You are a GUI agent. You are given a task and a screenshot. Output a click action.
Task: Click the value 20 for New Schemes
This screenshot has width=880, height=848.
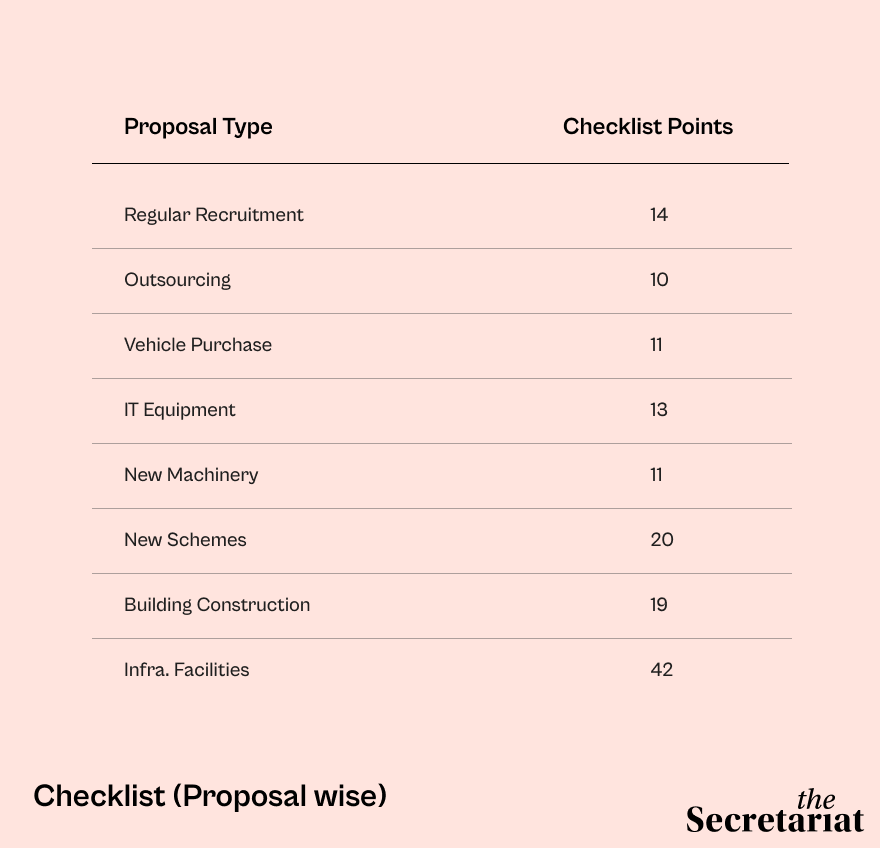tap(662, 539)
